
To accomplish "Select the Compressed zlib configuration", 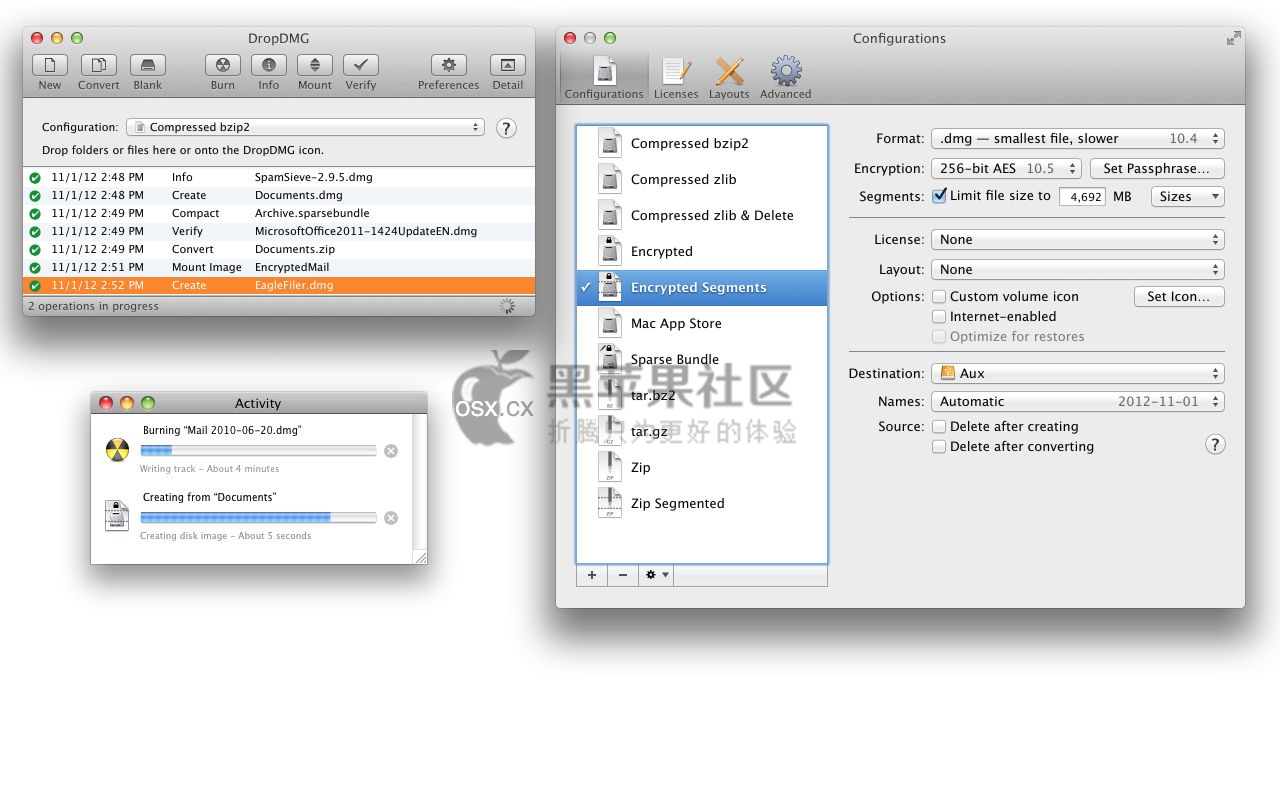I will point(702,180).
